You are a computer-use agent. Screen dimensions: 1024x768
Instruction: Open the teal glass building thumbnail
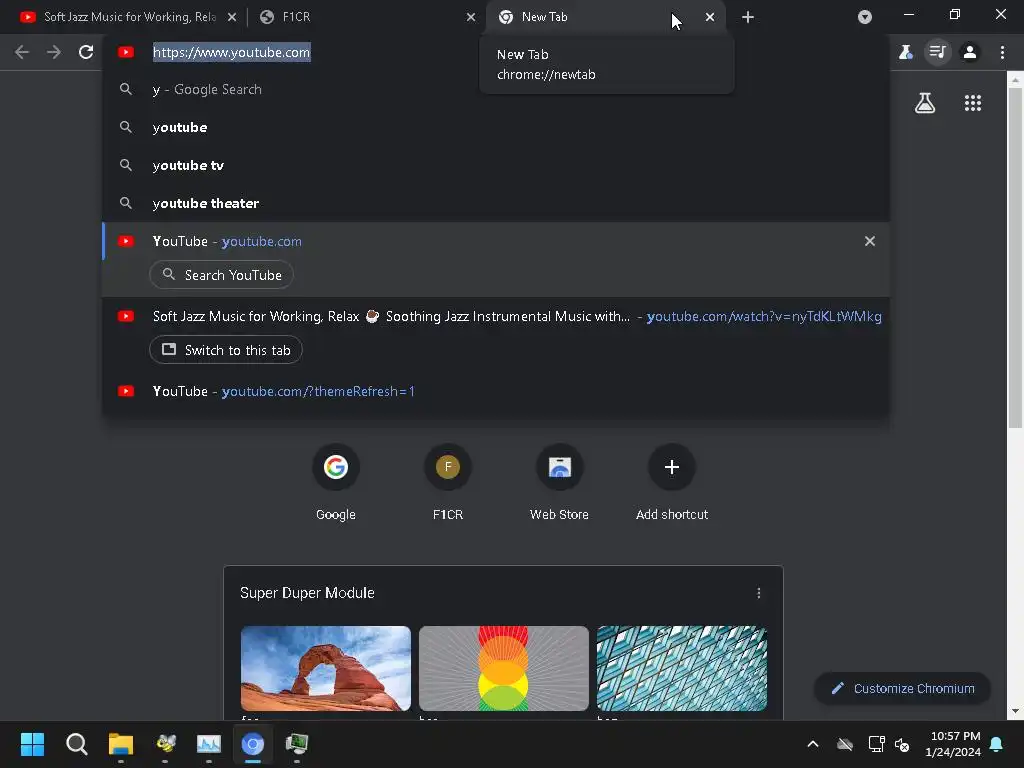pos(682,669)
